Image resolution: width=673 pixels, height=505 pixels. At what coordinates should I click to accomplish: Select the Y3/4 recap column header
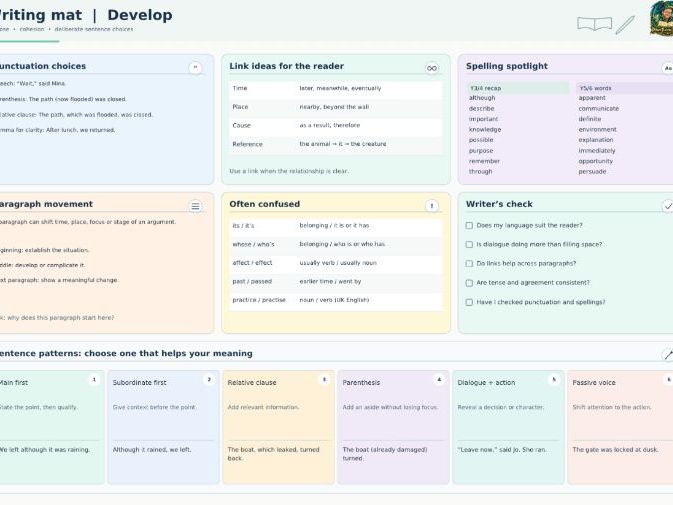518,88
